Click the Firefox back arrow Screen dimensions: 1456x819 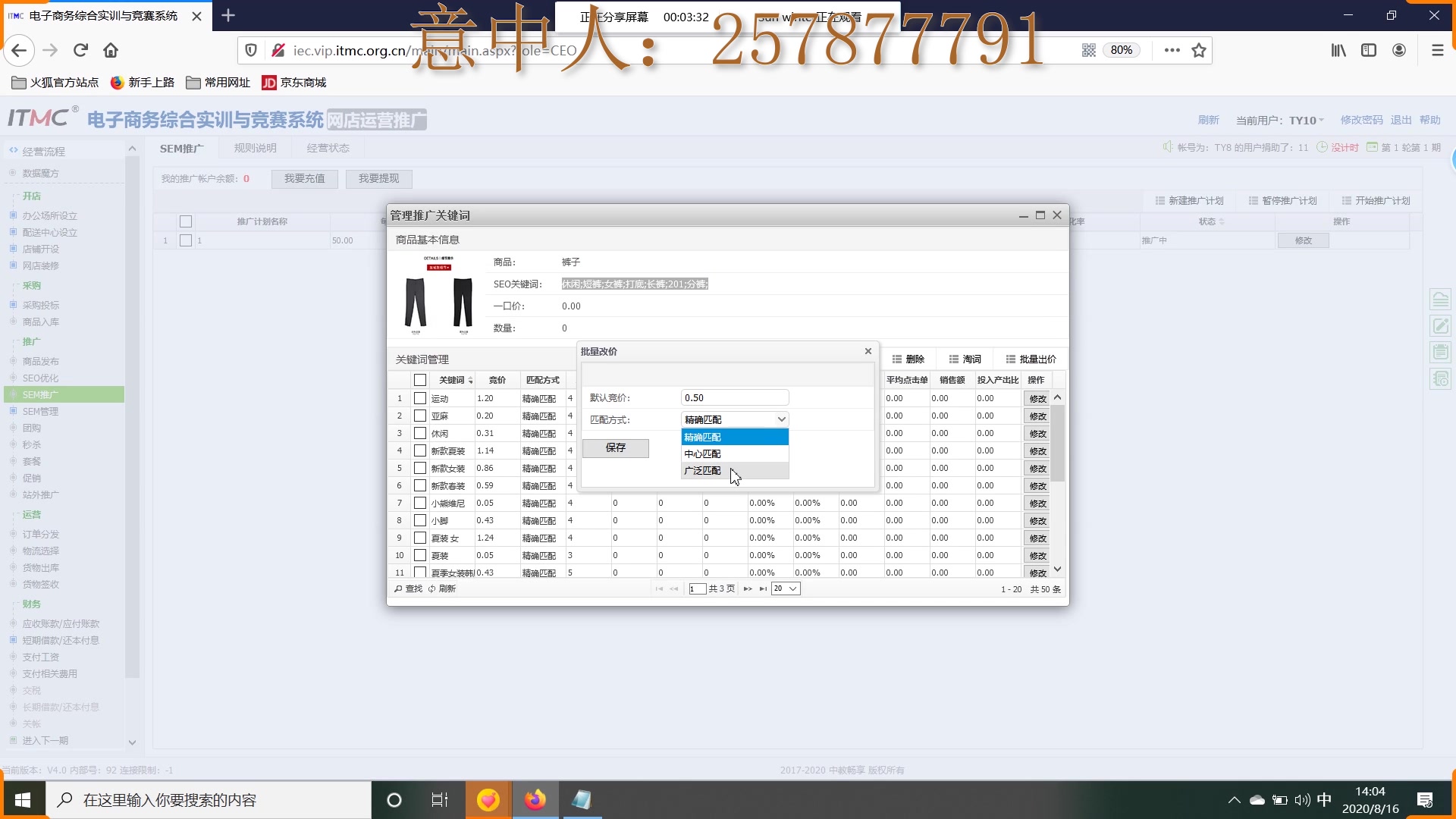tap(19, 51)
